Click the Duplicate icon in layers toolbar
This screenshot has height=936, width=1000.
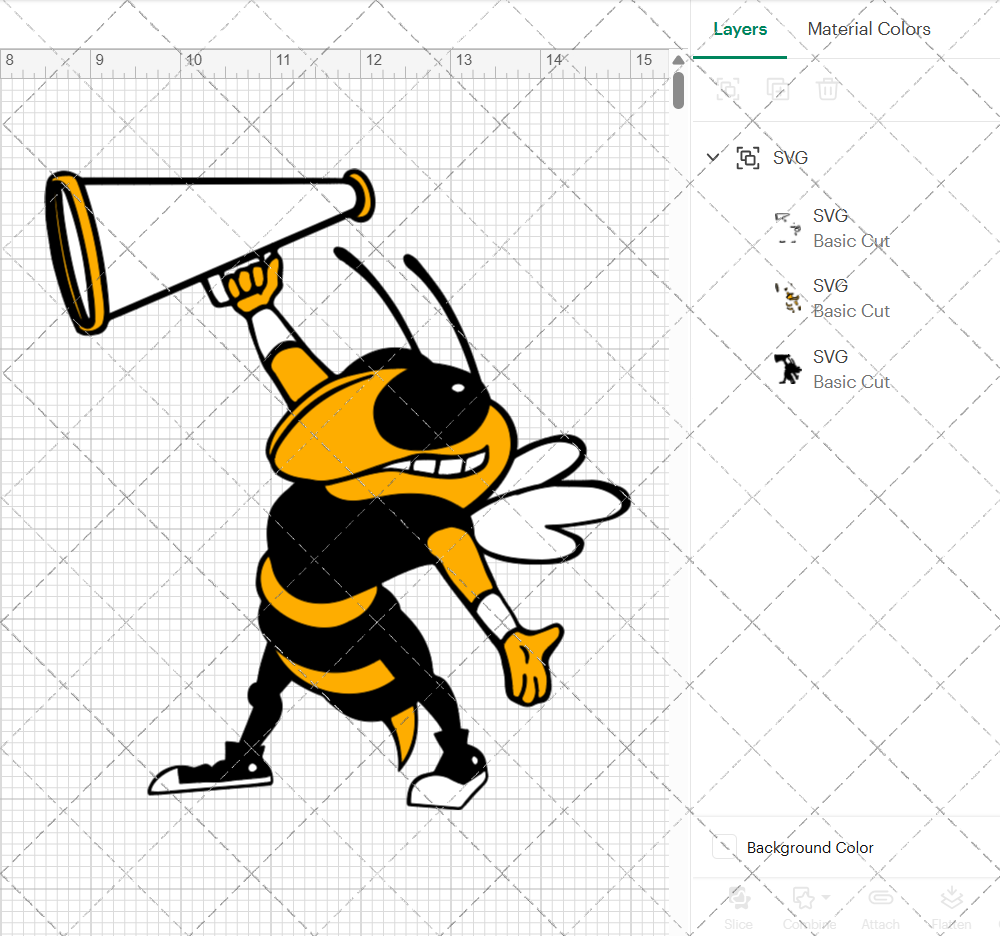[x=777, y=89]
